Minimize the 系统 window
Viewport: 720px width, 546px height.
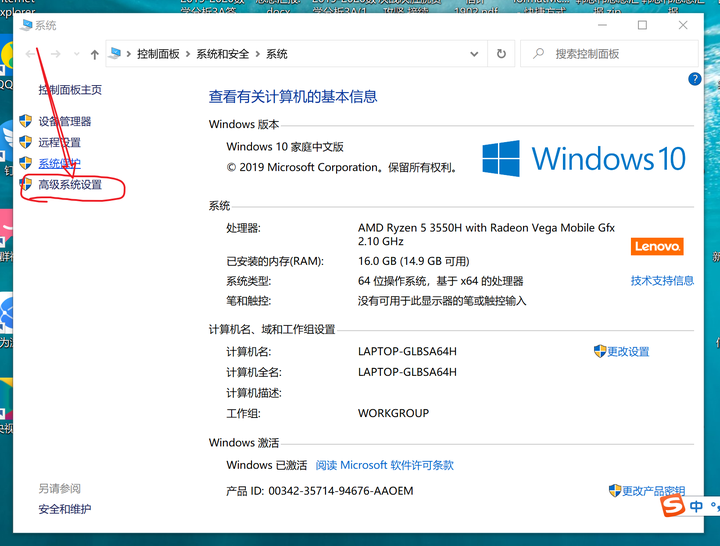tap(602, 25)
